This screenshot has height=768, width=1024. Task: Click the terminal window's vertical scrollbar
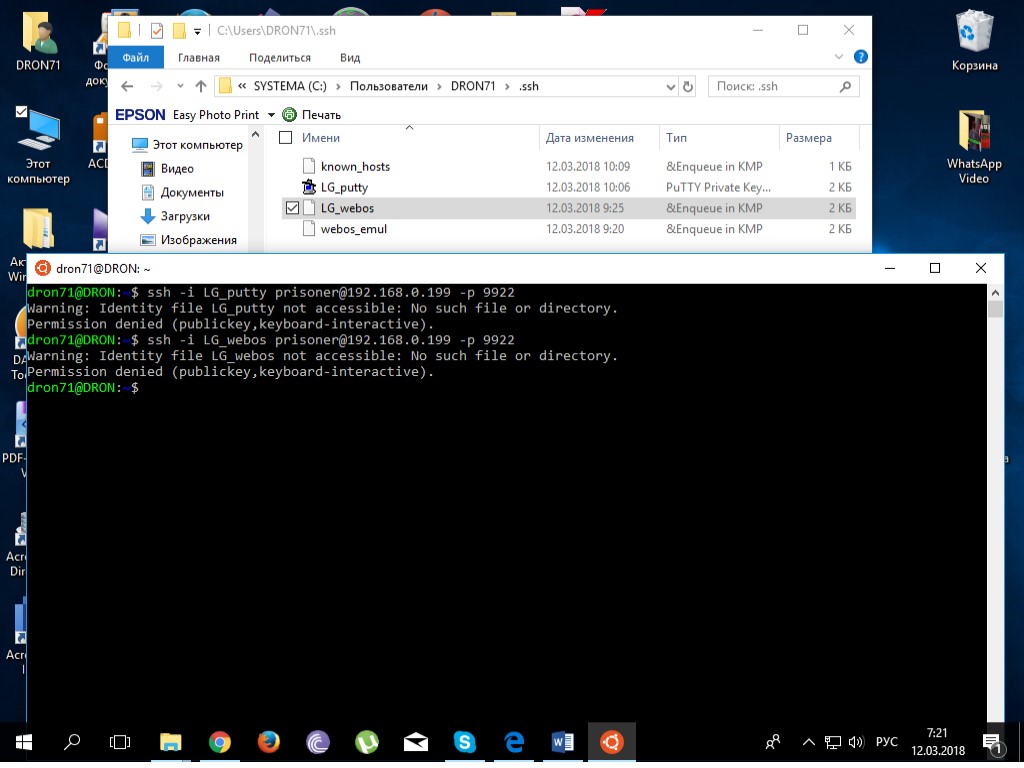(x=995, y=500)
